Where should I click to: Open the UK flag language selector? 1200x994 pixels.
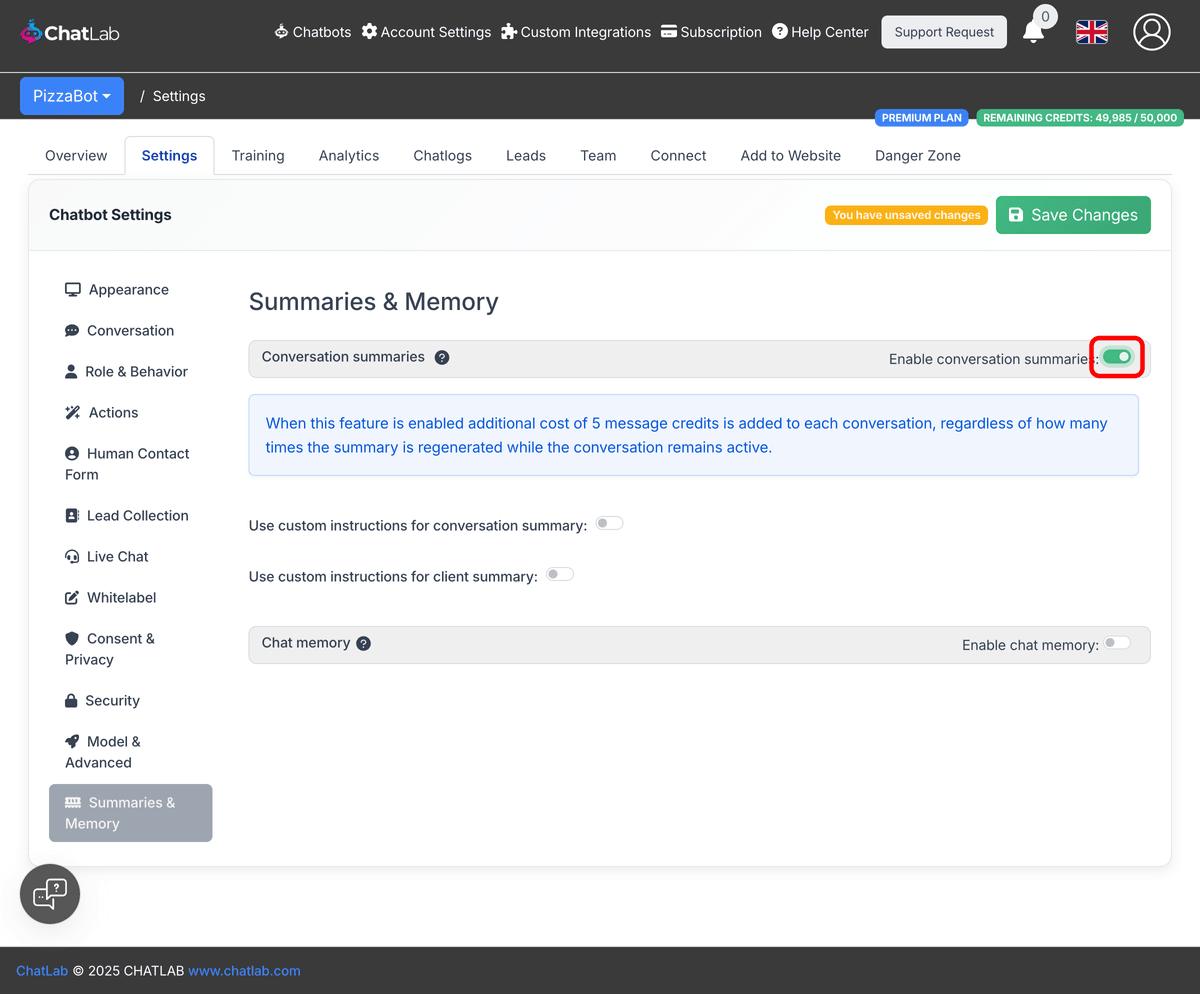(1091, 32)
